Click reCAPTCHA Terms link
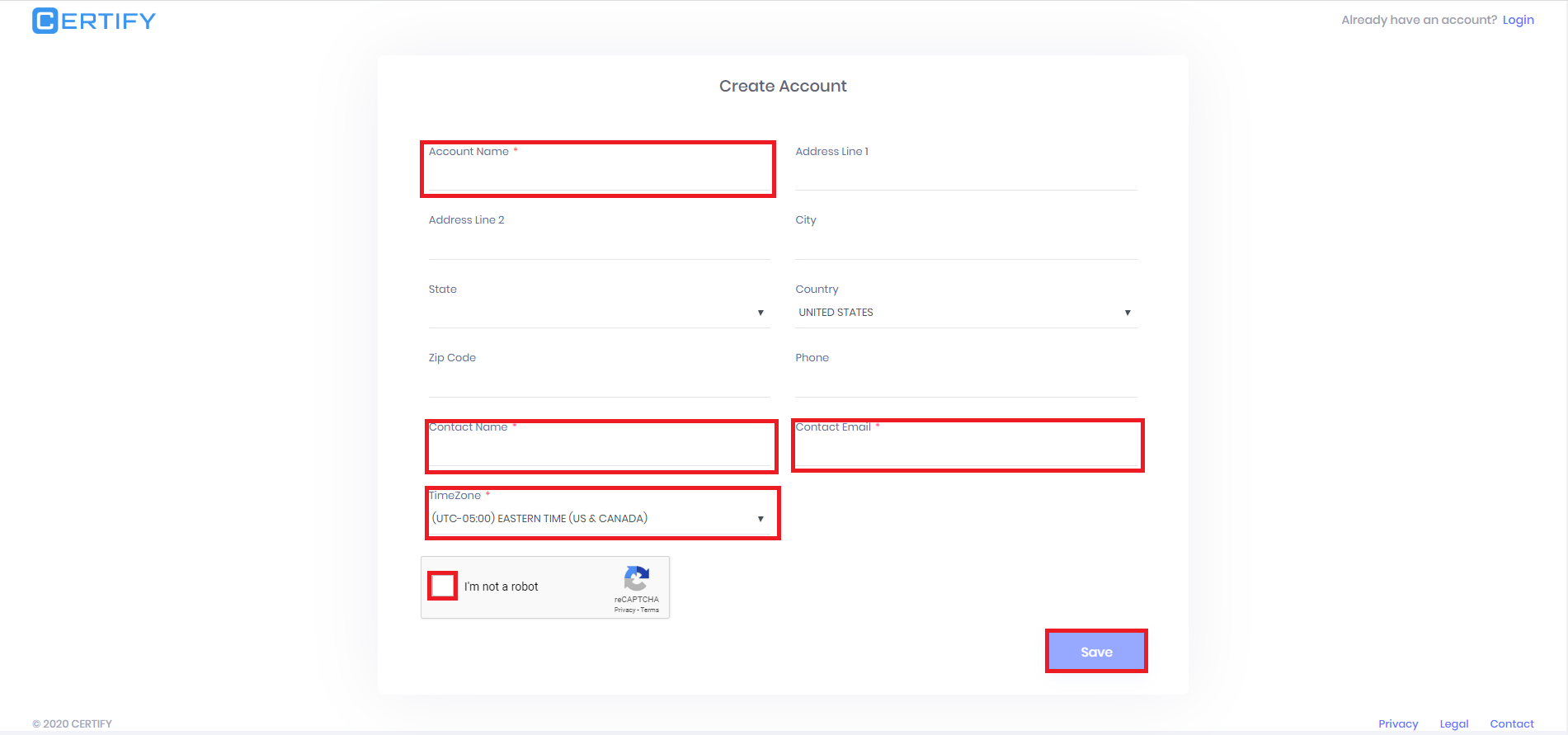1568x735 pixels. pos(650,610)
